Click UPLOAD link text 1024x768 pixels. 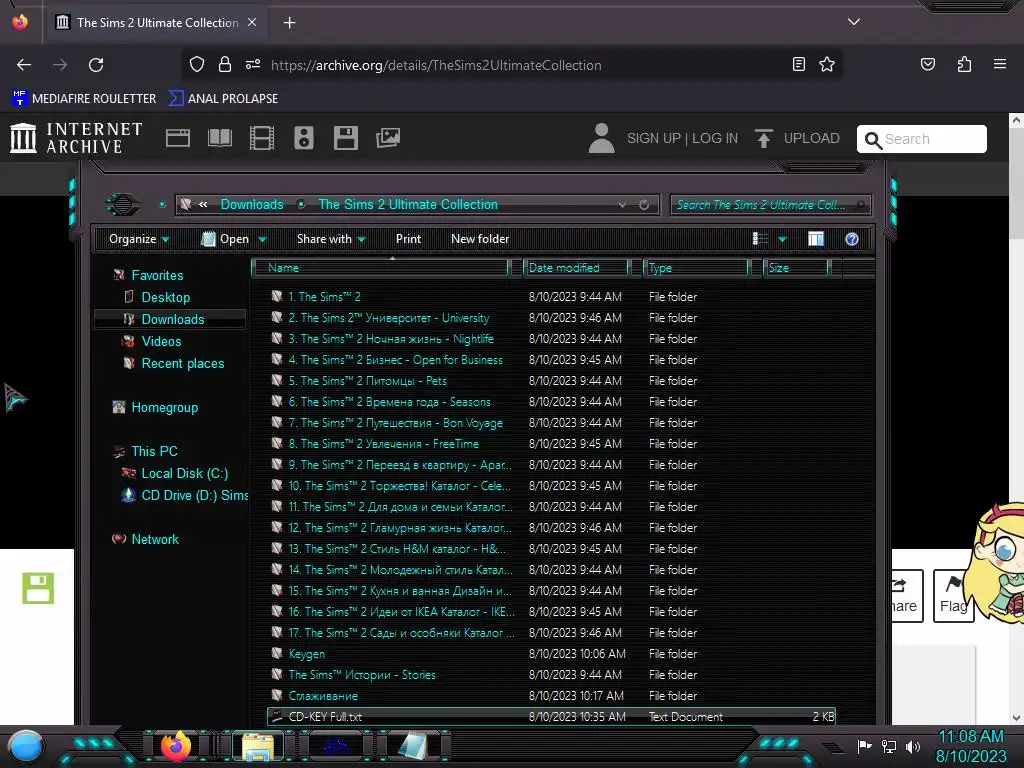point(812,138)
